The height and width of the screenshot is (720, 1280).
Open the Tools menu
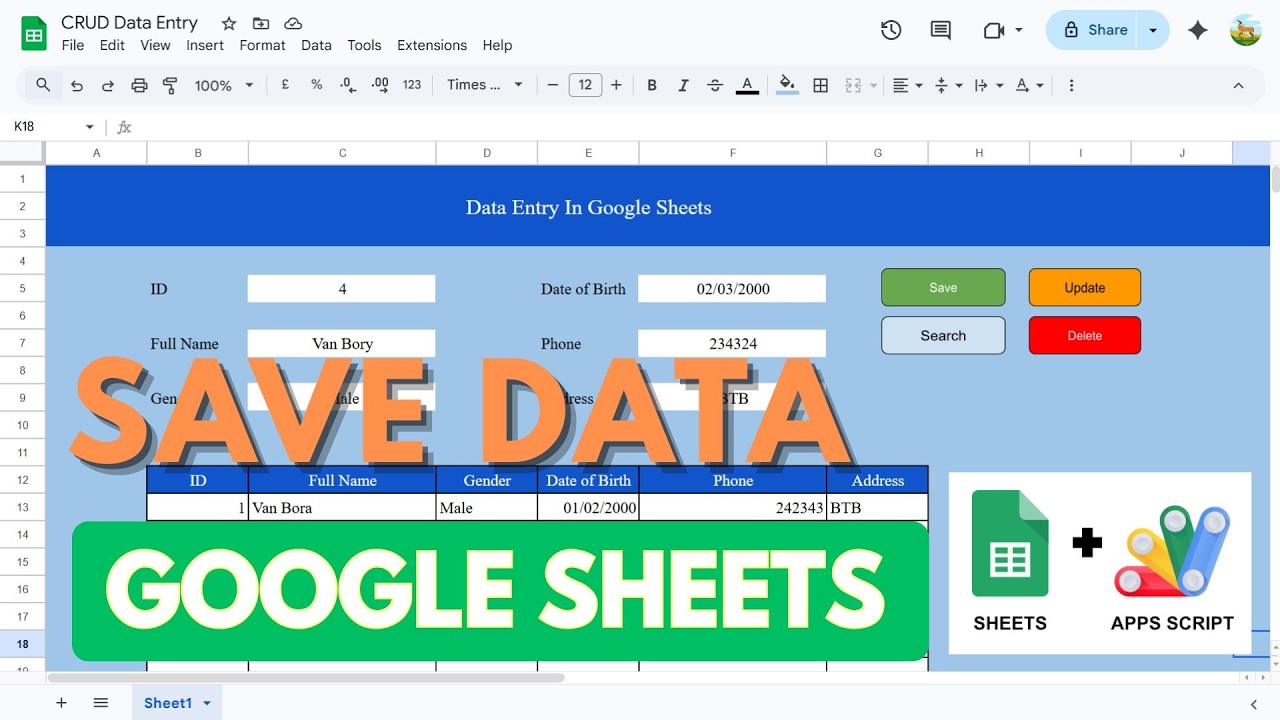click(x=364, y=45)
